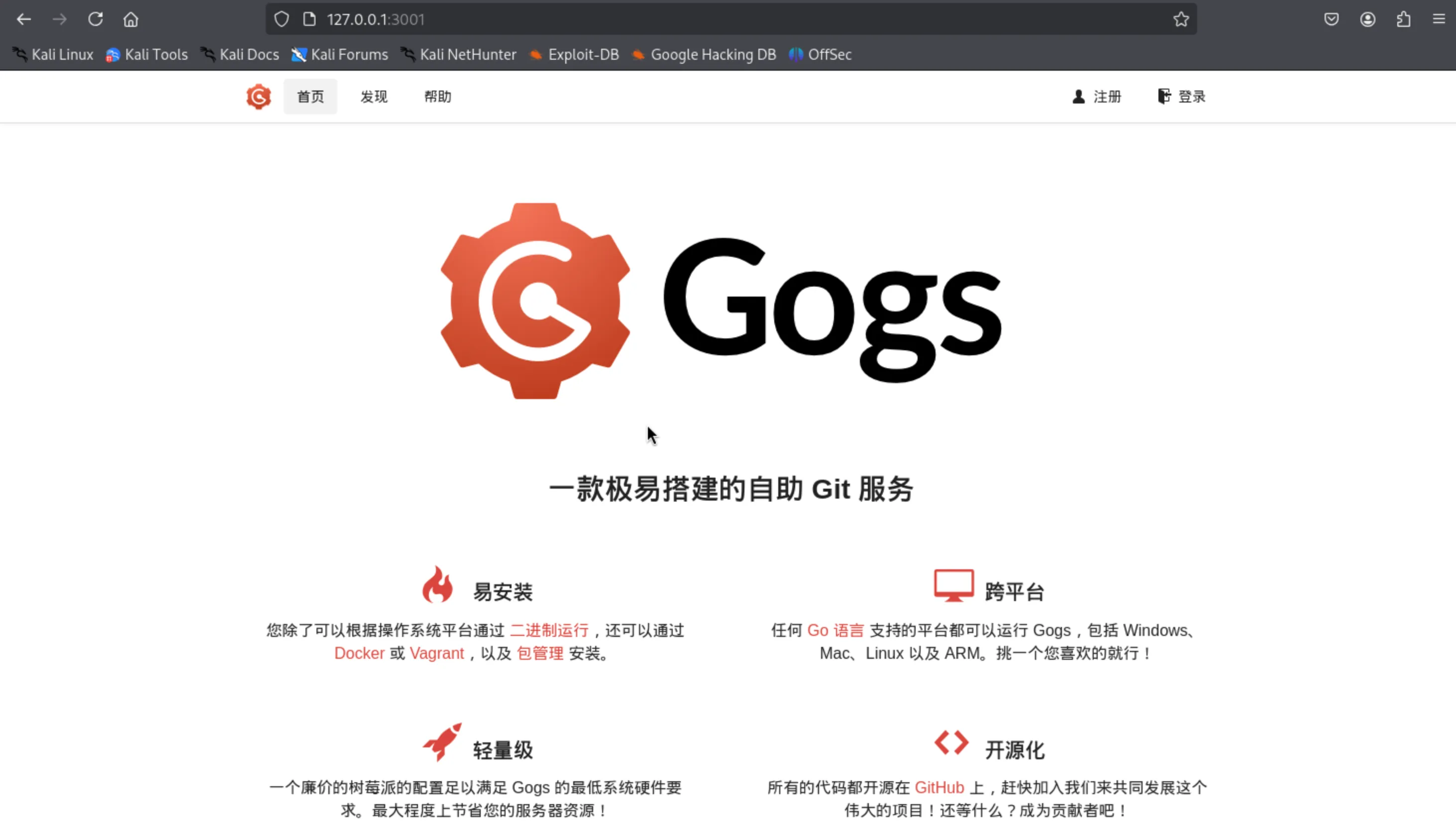Viewport: 1456px width, 830px height.
Task: Click the 轻量级 heading text
Action: point(503,749)
